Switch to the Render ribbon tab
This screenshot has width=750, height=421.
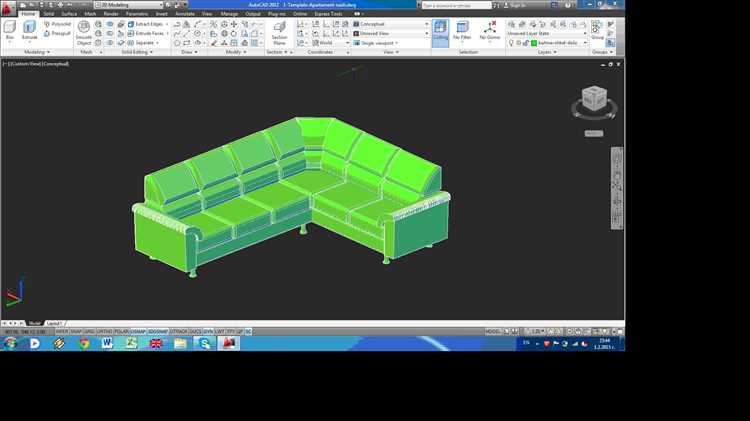point(111,14)
